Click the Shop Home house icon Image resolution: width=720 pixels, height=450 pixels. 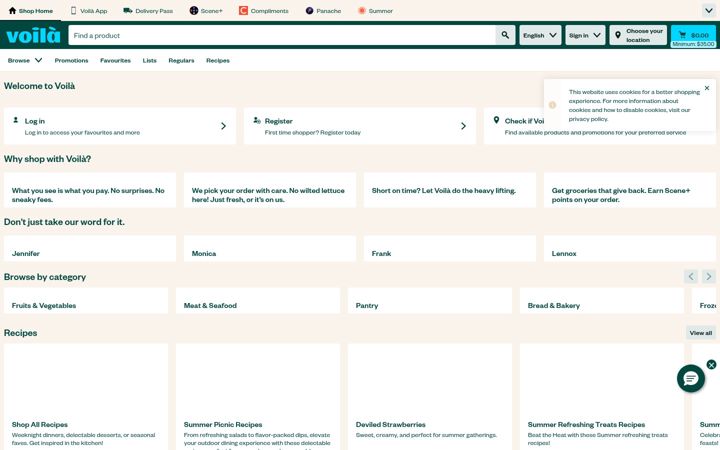pos(12,11)
